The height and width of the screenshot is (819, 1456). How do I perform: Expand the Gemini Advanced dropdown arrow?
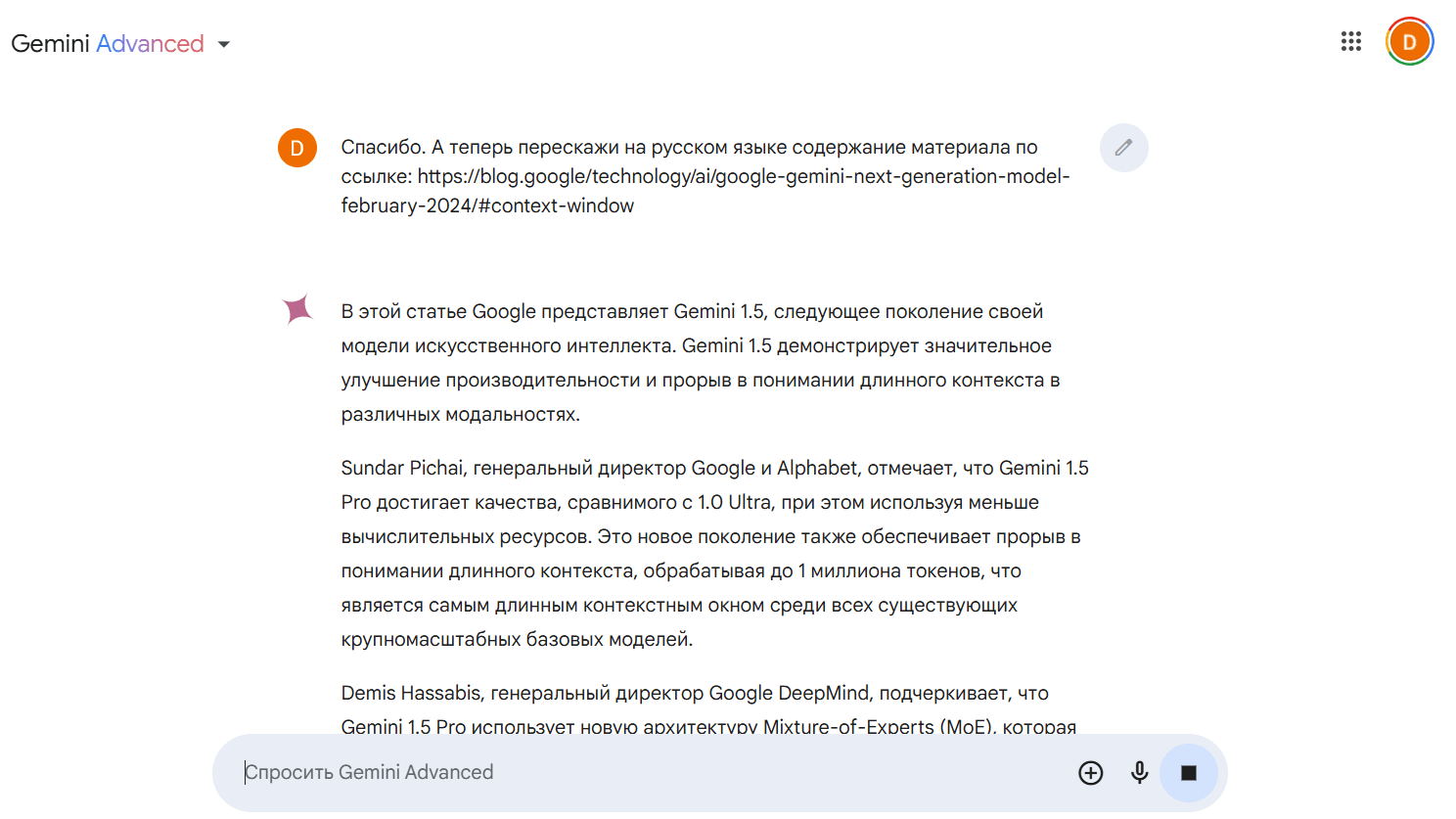click(x=224, y=44)
